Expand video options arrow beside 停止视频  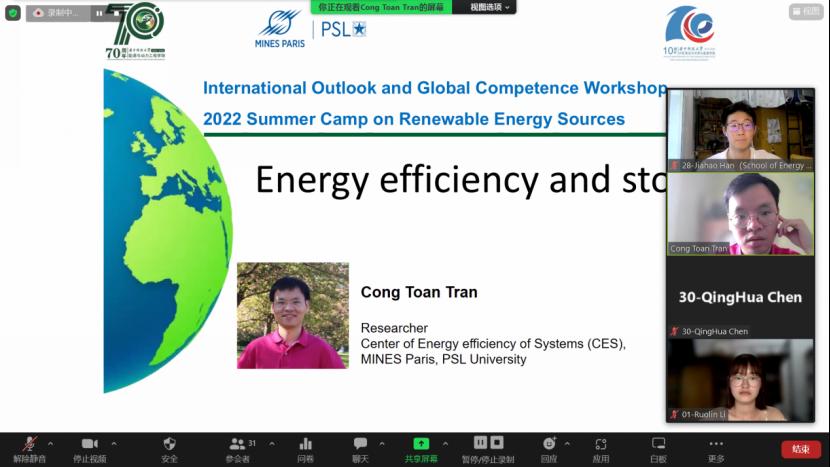114,443
